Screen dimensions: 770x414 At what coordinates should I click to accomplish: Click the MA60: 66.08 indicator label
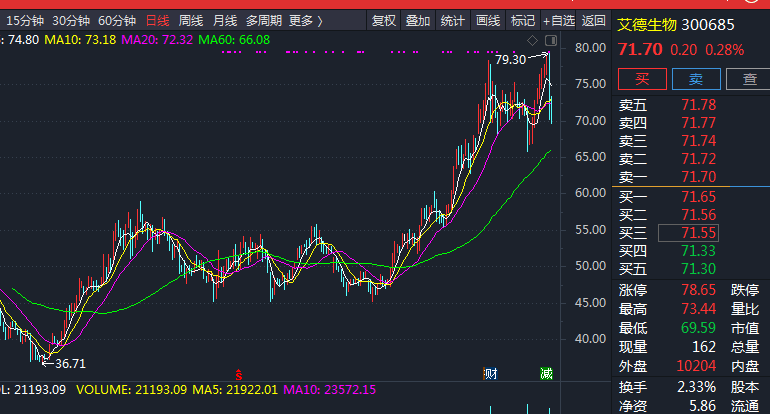pos(234,40)
